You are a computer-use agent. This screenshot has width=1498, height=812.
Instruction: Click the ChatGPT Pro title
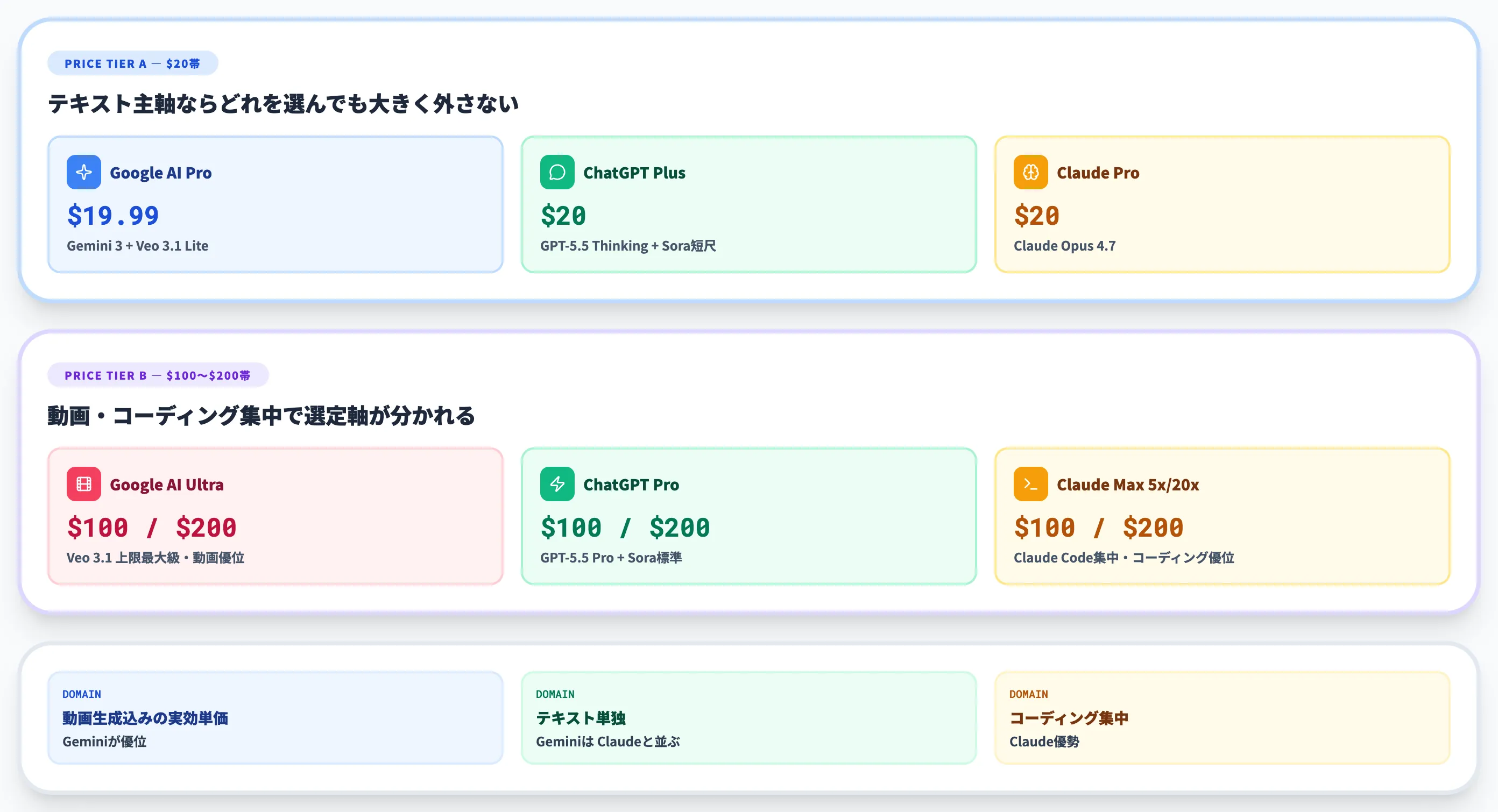pos(631,485)
